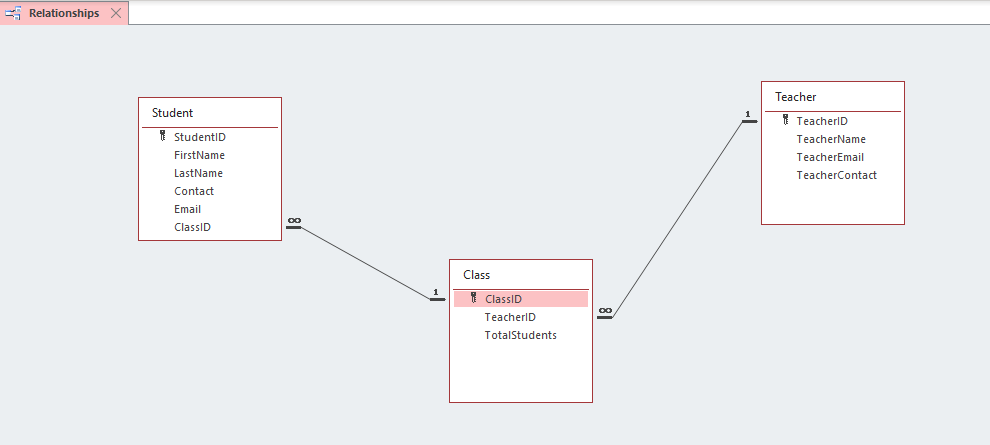Select the Student–Class relationship line
This screenshot has width=990, height=445.
tap(366, 263)
